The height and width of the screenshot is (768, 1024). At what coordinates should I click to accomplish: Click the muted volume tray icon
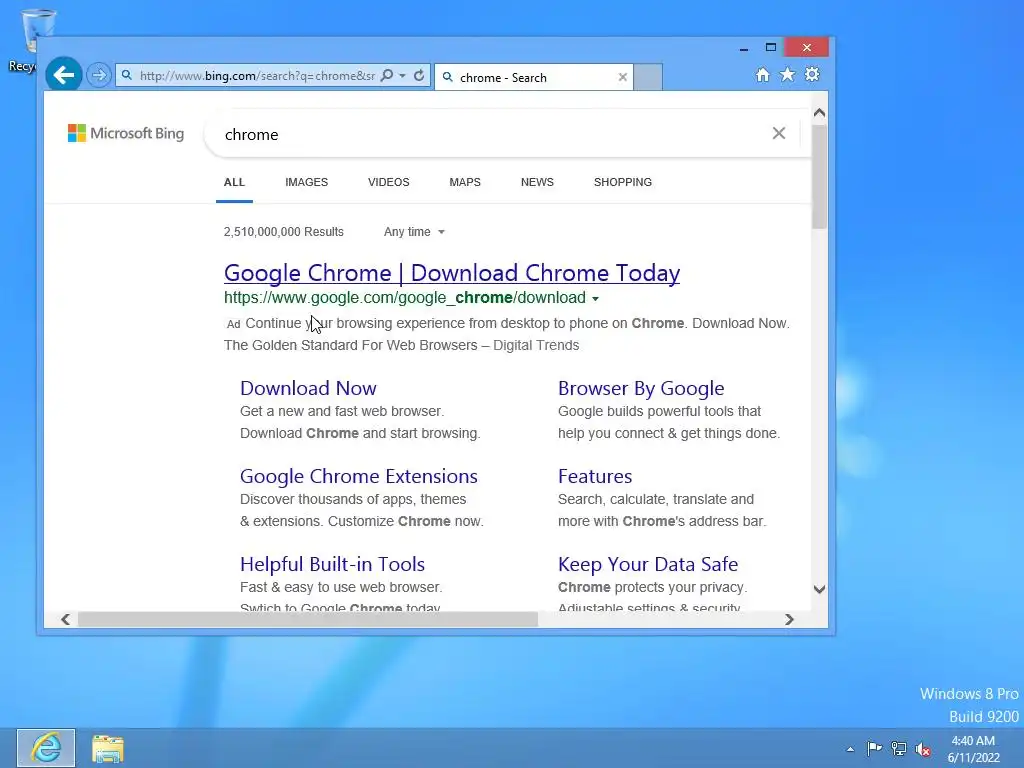coord(923,749)
